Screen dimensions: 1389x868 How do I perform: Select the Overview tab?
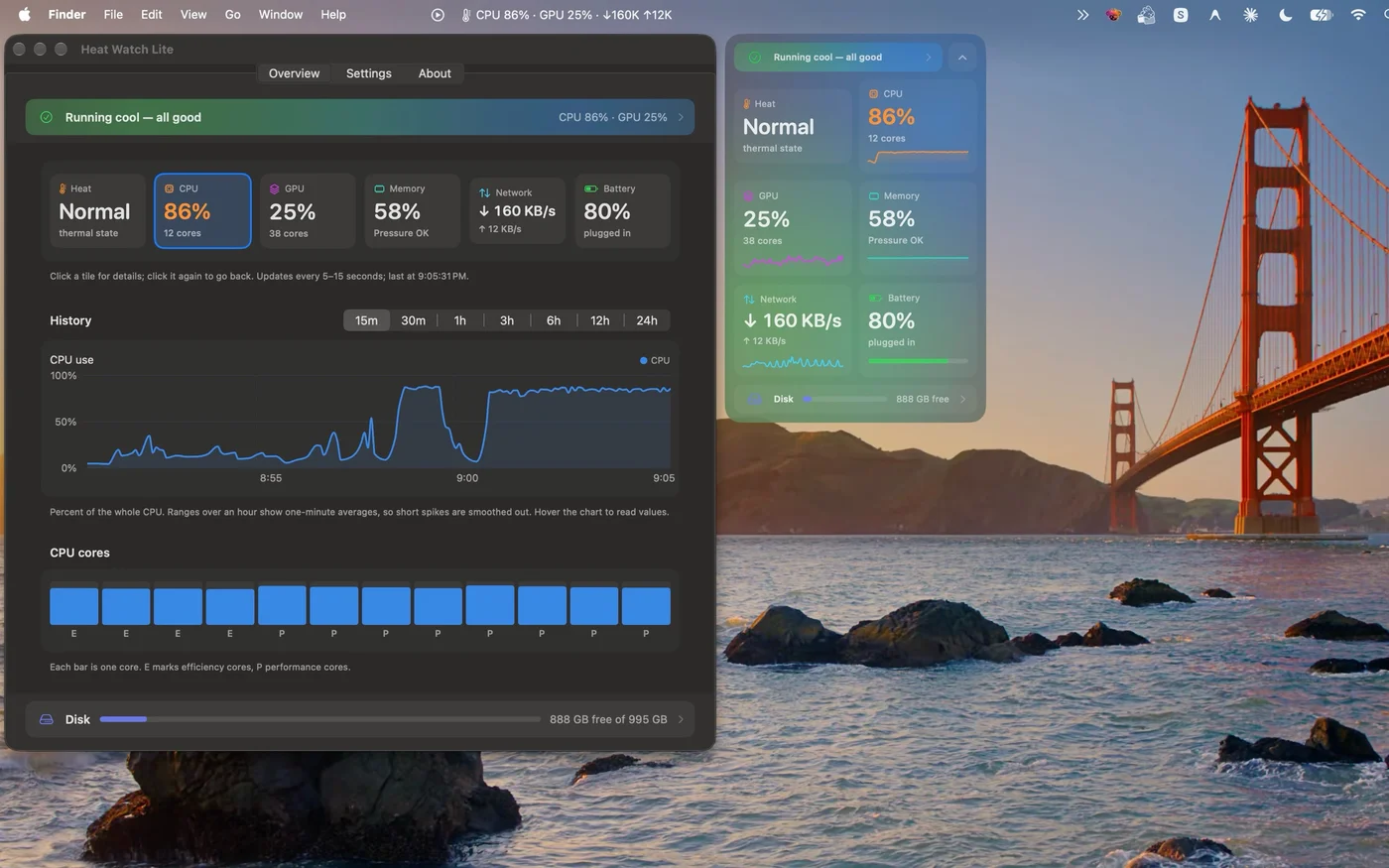(x=295, y=73)
